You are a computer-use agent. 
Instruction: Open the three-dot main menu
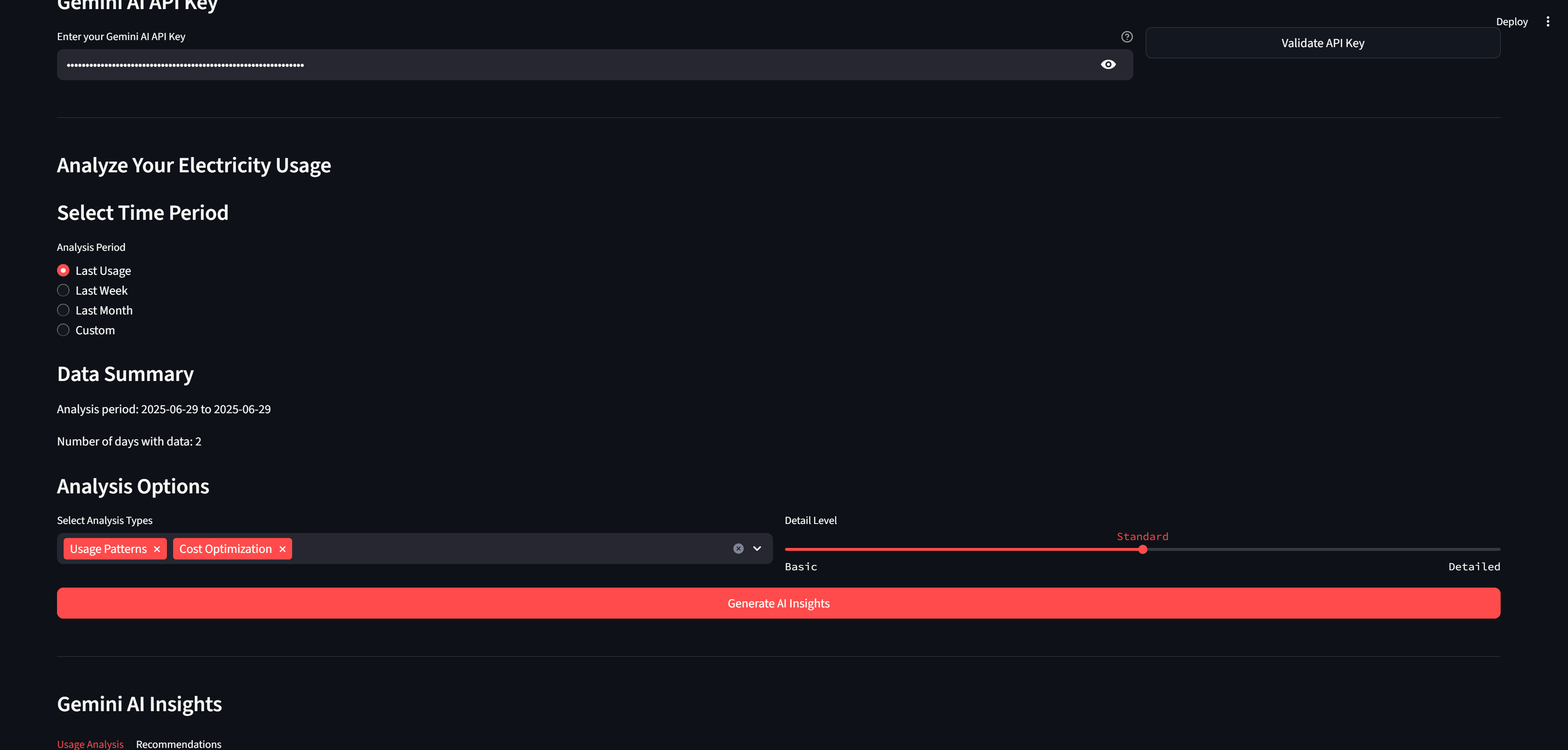point(1547,21)
